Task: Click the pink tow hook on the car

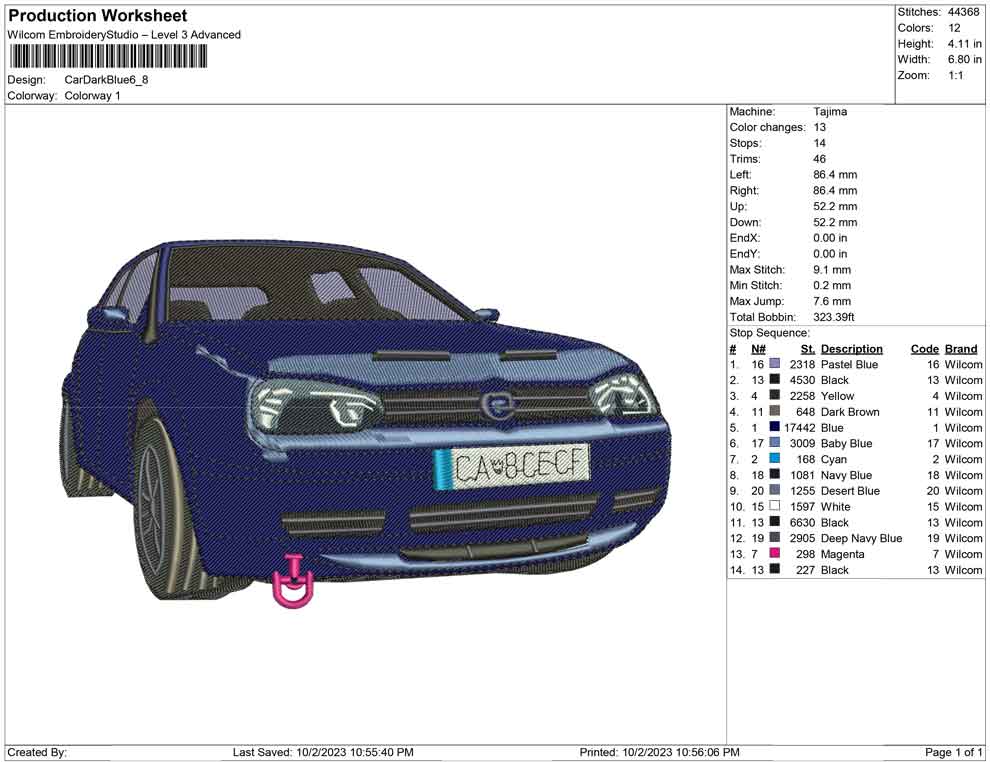Action: (293, 583)
